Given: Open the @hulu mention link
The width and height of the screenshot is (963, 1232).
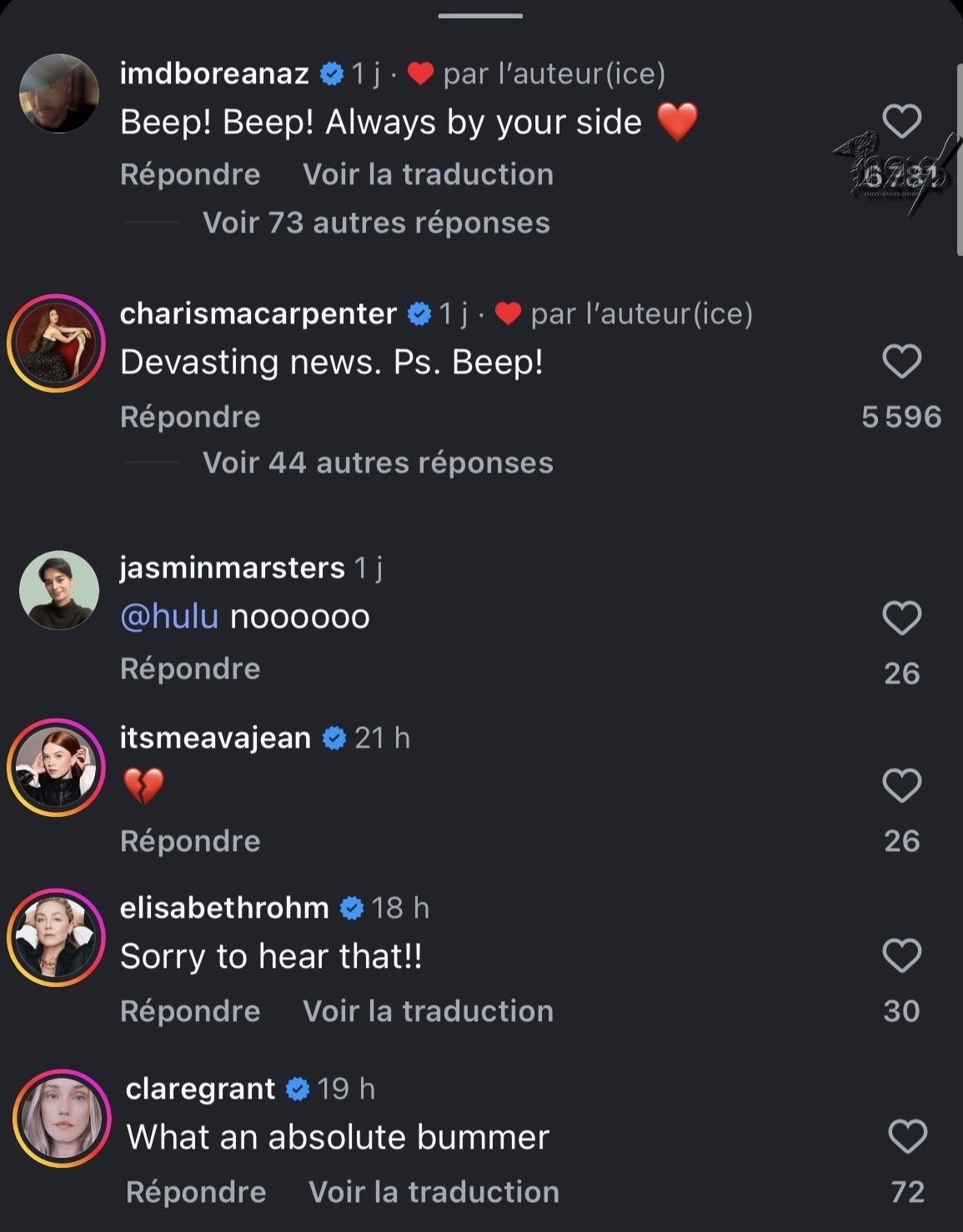Looking at the screenshot, I should click(x=169, y=617).
